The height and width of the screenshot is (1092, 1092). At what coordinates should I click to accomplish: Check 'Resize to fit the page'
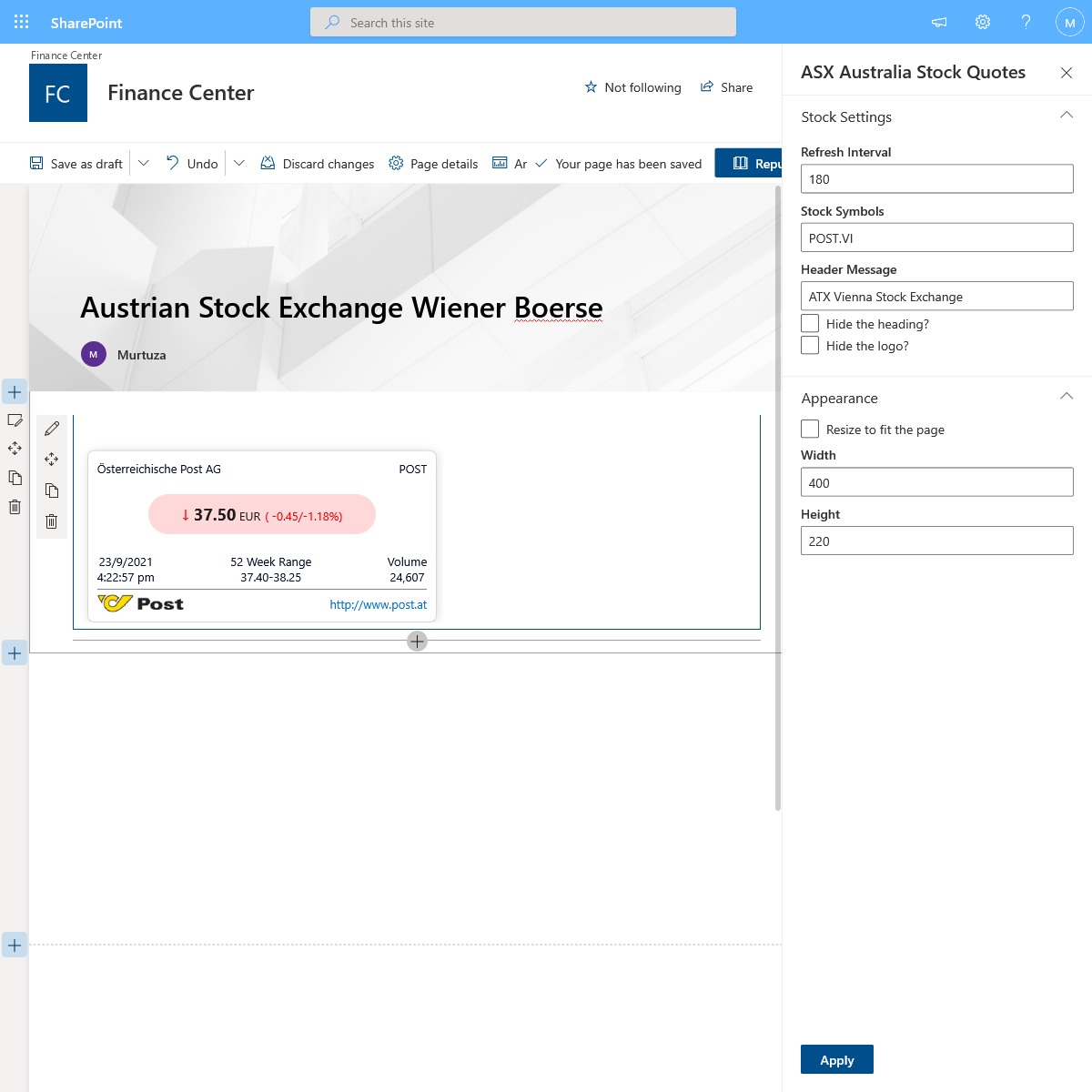pos(810,429)
